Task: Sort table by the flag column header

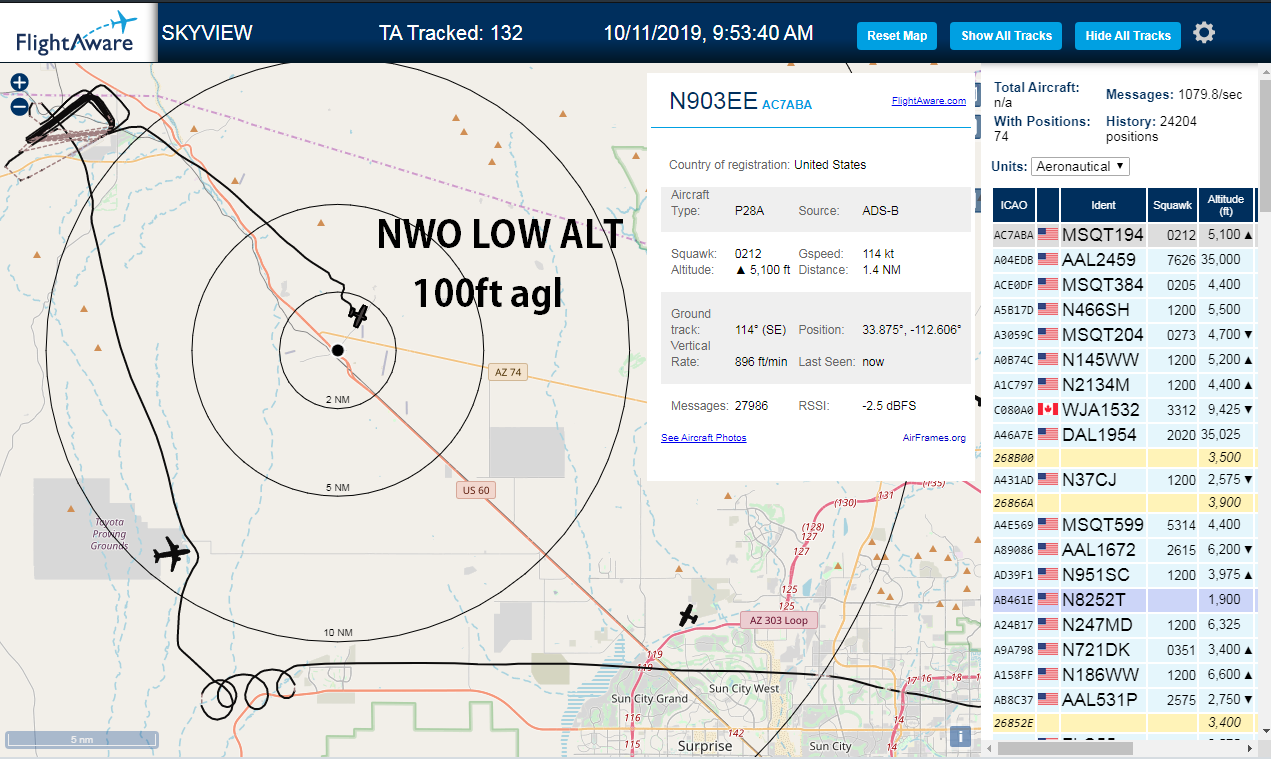Action: click(x=1048, y=205)
